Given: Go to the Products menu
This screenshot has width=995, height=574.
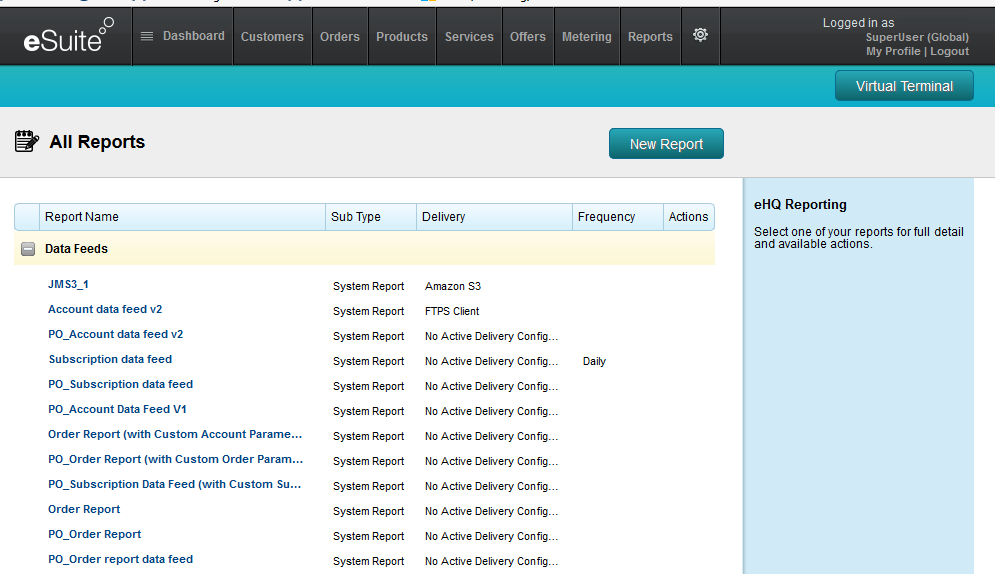Looking at the screenshot, I should click(x=402, y=37).
